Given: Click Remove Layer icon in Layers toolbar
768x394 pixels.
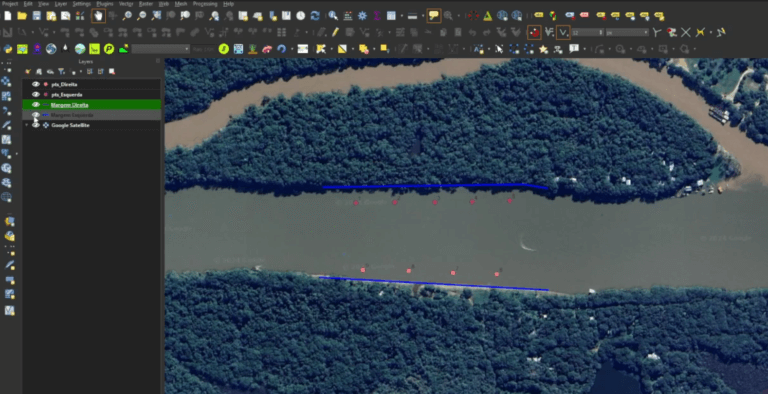Looking at the screenshot, I should point(112,72).
